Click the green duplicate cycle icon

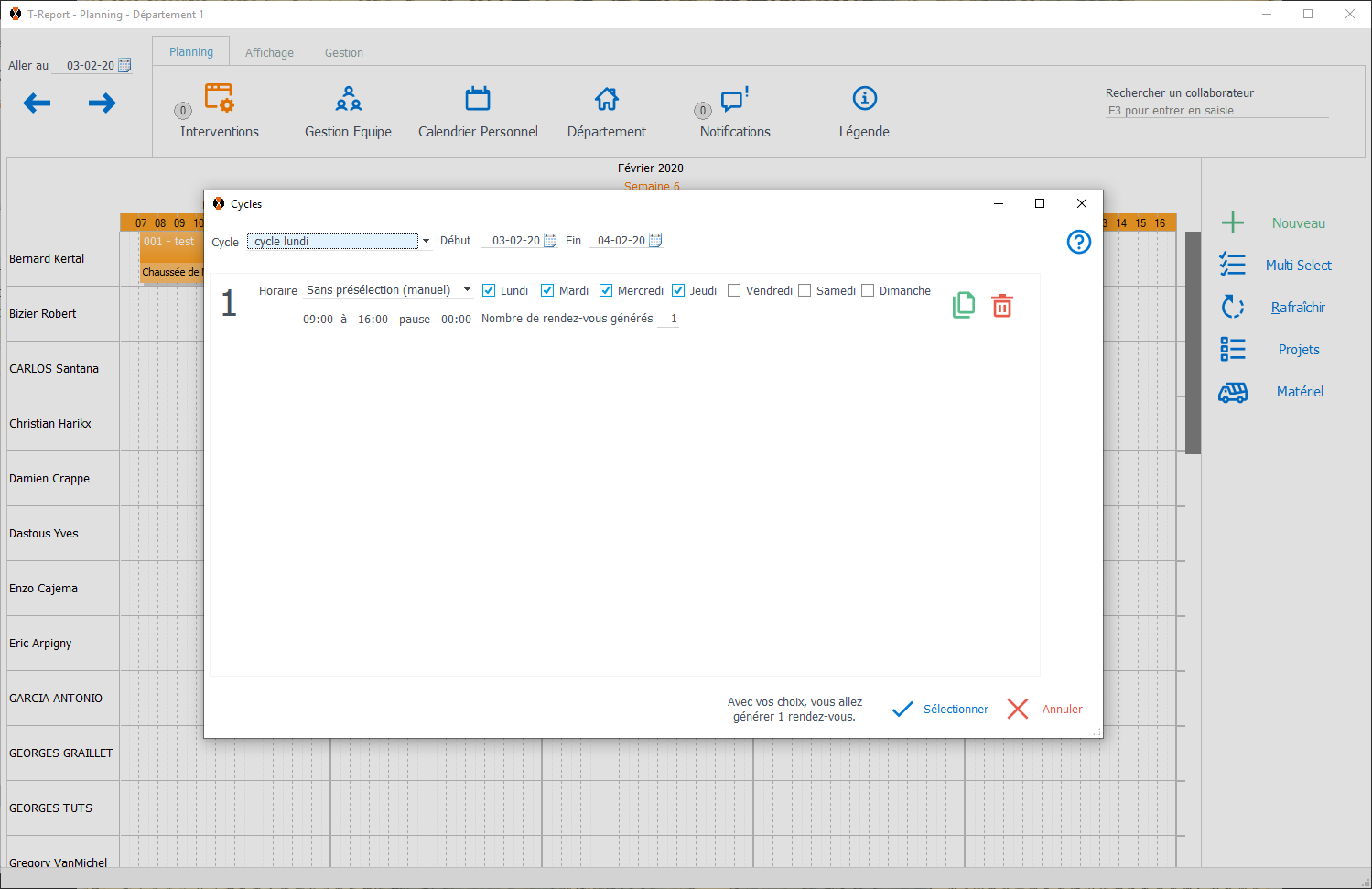tap(964, 305)
